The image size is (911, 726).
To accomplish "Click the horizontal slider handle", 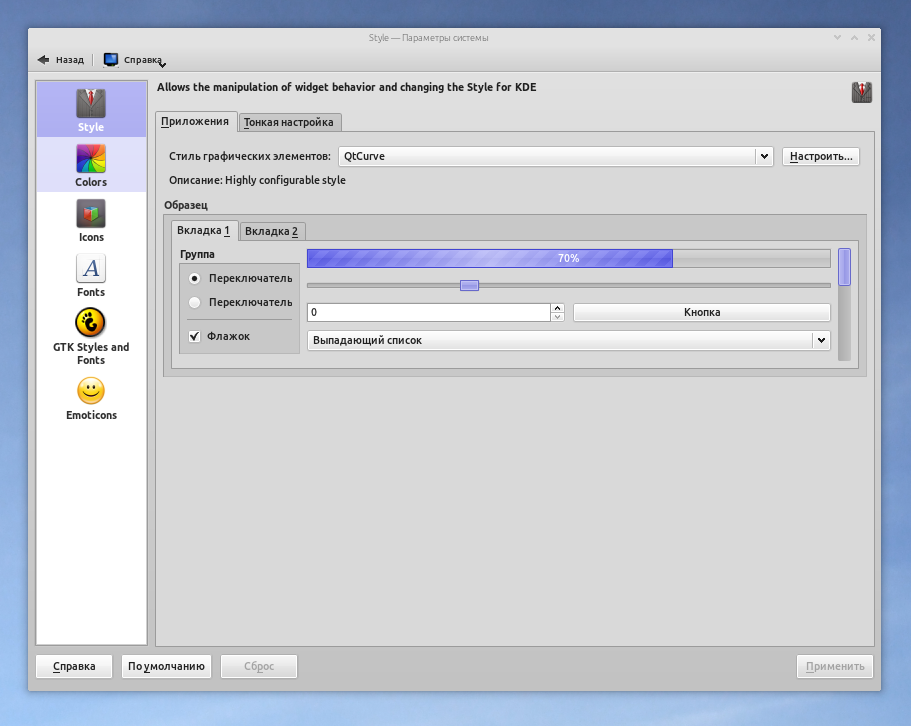I will coord(469,285).
